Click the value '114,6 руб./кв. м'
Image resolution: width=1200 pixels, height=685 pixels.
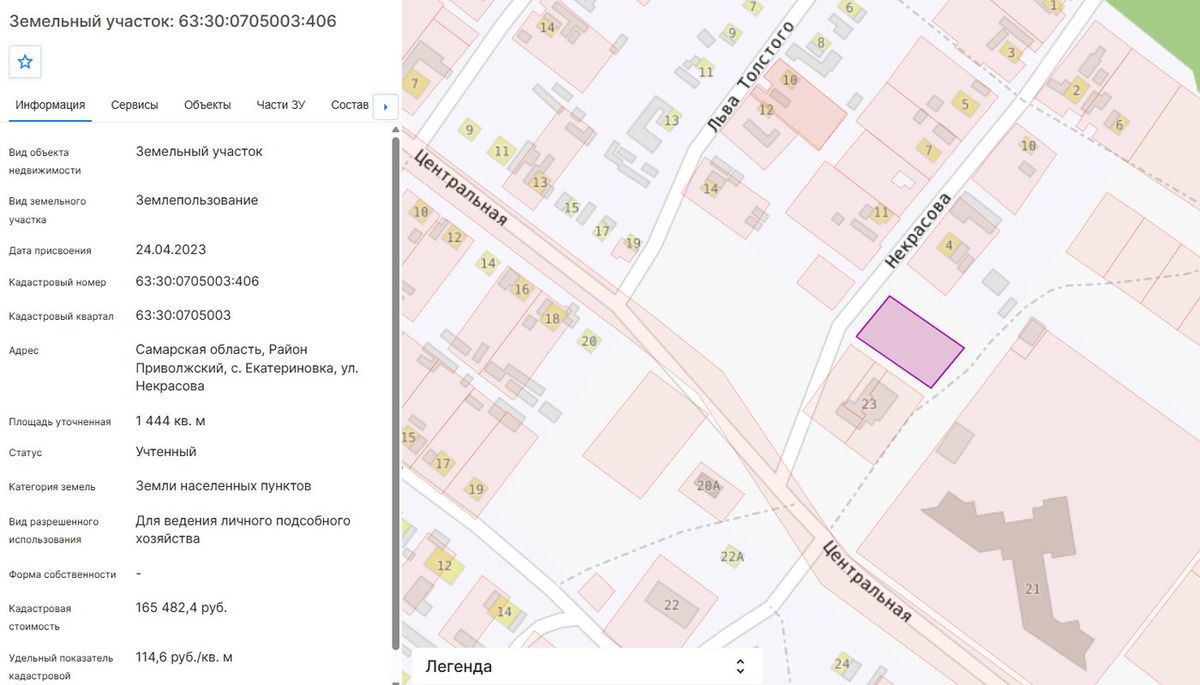click(184, 657)
